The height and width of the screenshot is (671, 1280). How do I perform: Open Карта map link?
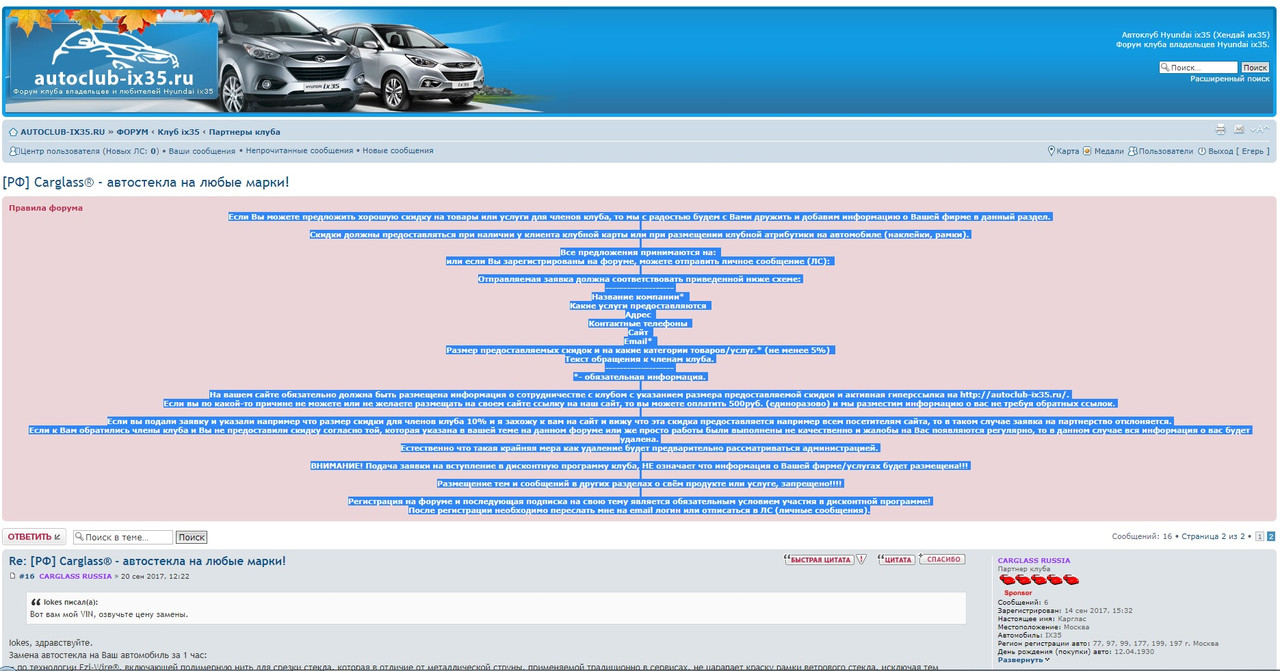pyautogui.click(x=1068, y=152)
